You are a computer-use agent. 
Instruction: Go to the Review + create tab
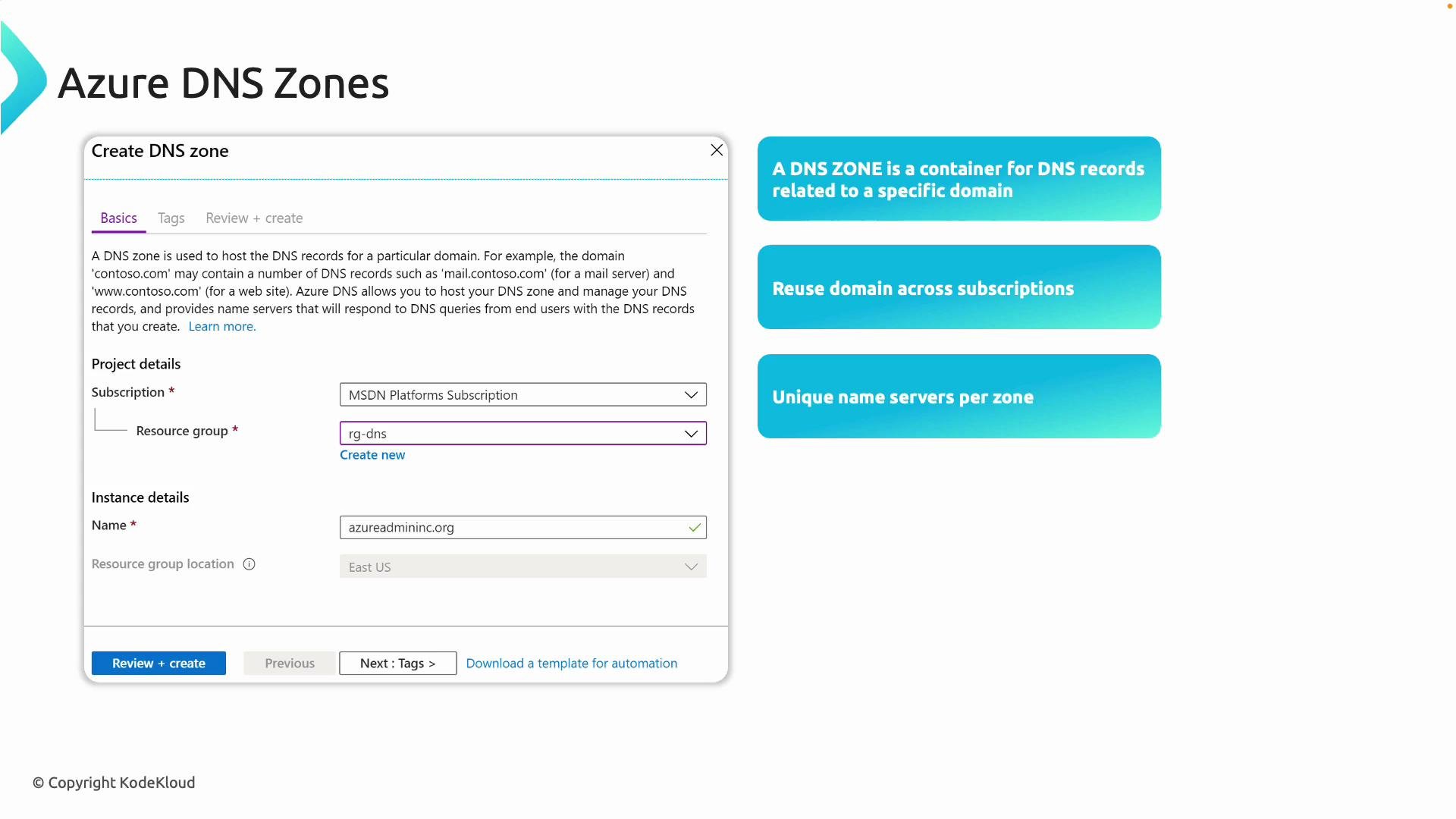(x=254, y=218)
